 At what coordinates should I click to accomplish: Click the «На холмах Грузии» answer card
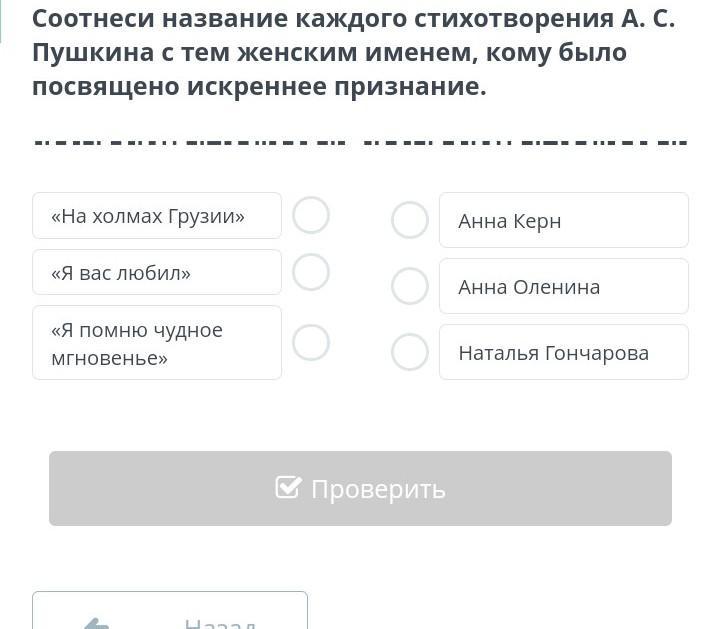[157, 216]
